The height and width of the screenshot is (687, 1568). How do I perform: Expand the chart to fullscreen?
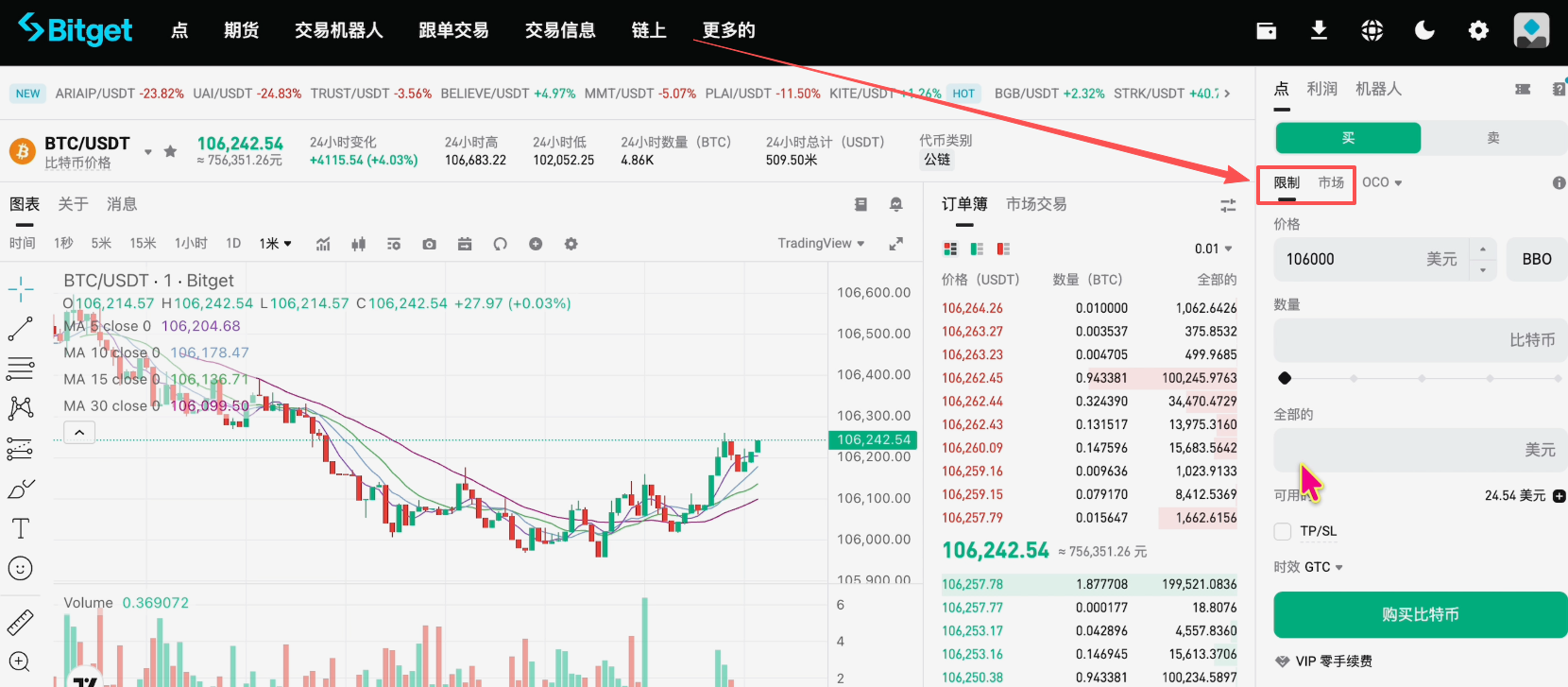tap(895, 244)
